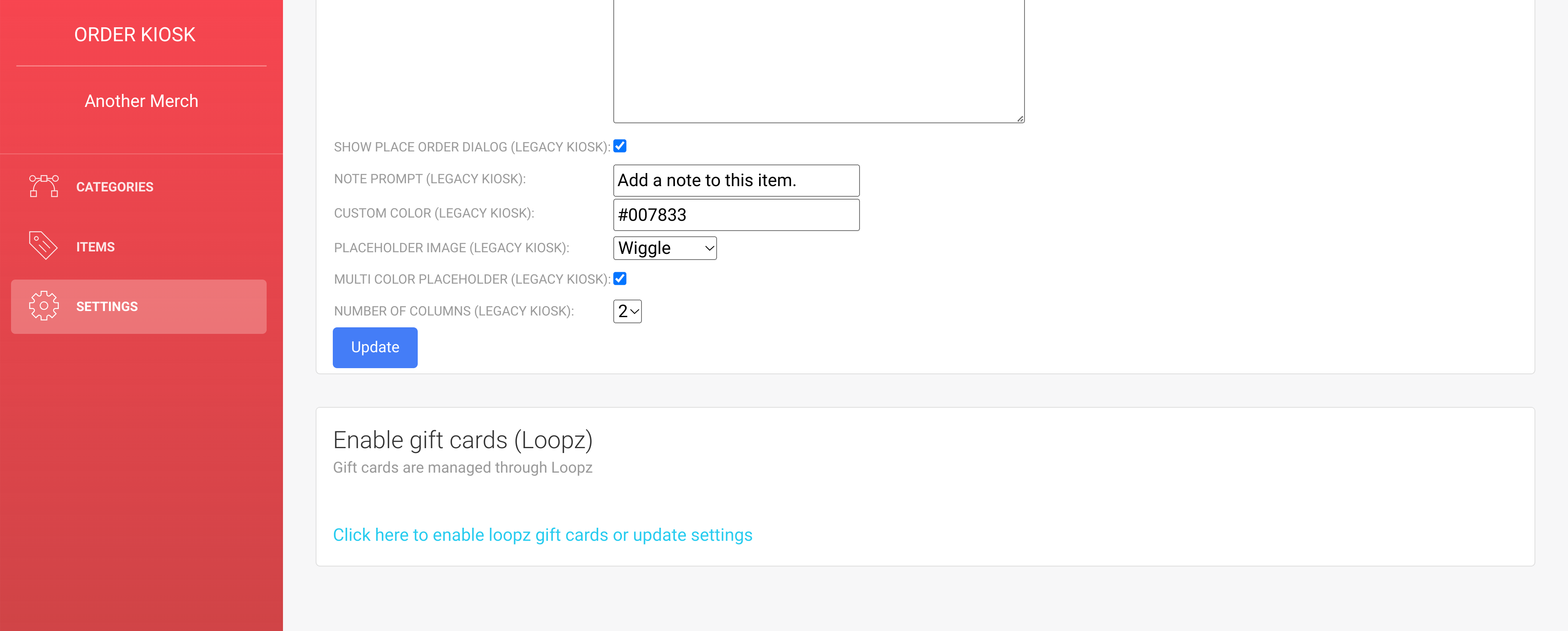1568x631 pixels.
Task: Click the text area resize handle
Action: (x=1020, y=119)
